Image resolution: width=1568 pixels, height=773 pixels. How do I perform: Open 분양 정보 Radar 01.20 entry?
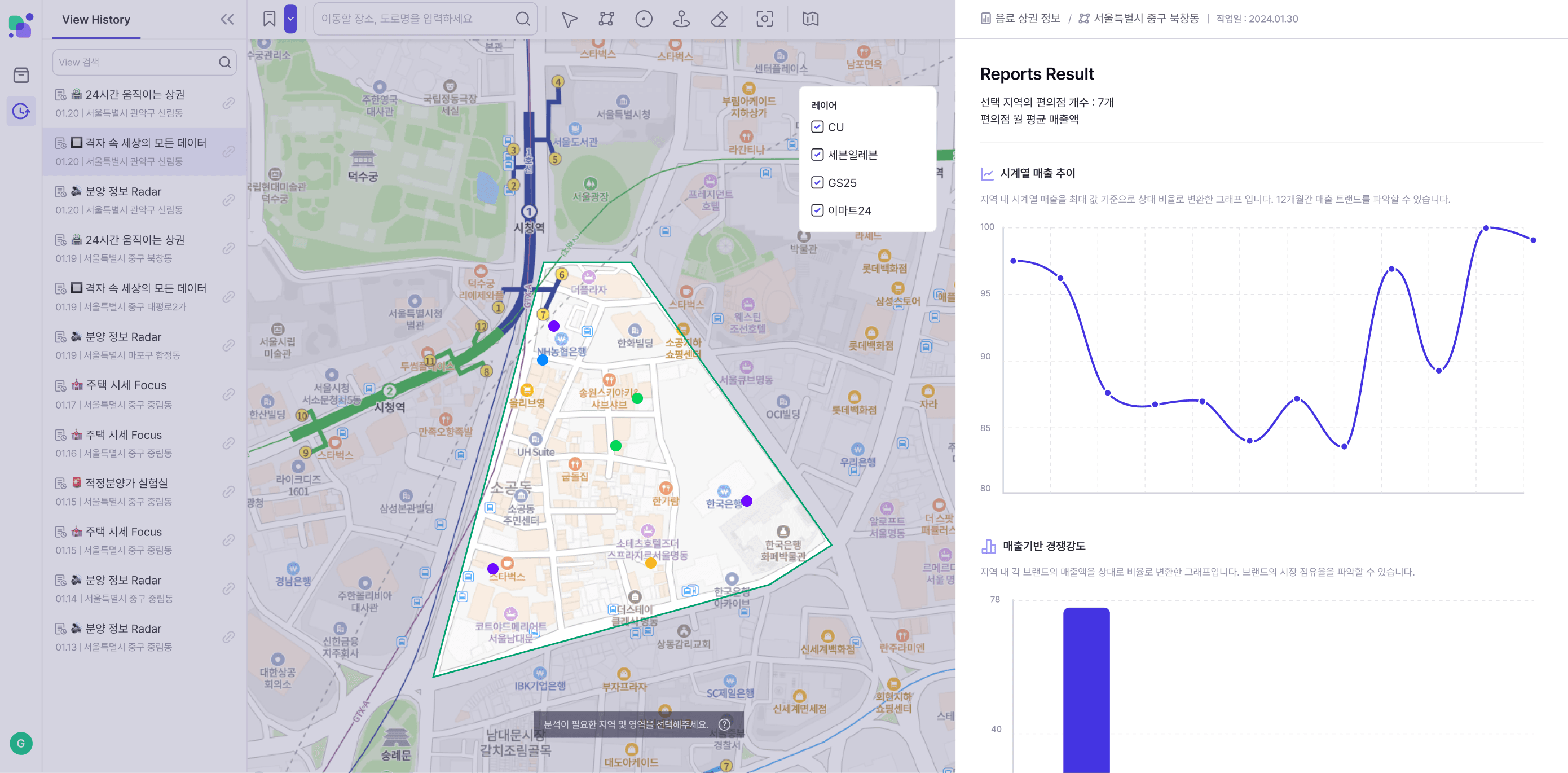click(144, 200)
